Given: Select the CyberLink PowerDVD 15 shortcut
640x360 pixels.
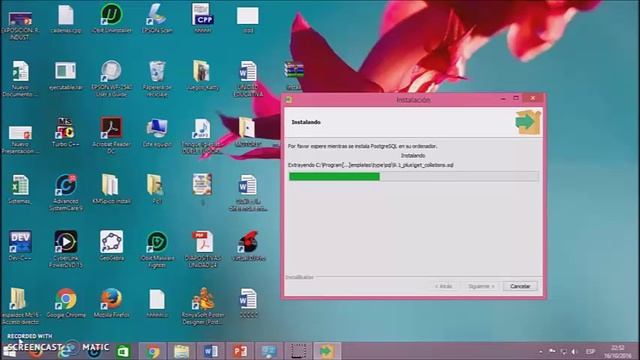Looking at the screenshot, I should point(66,249).
